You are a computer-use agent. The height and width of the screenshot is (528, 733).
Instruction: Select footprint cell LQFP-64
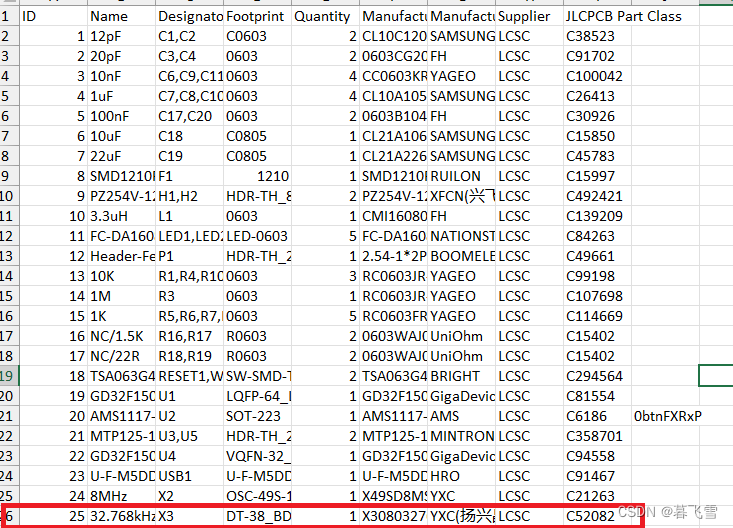pyautogui.click(x=257, y=396)
